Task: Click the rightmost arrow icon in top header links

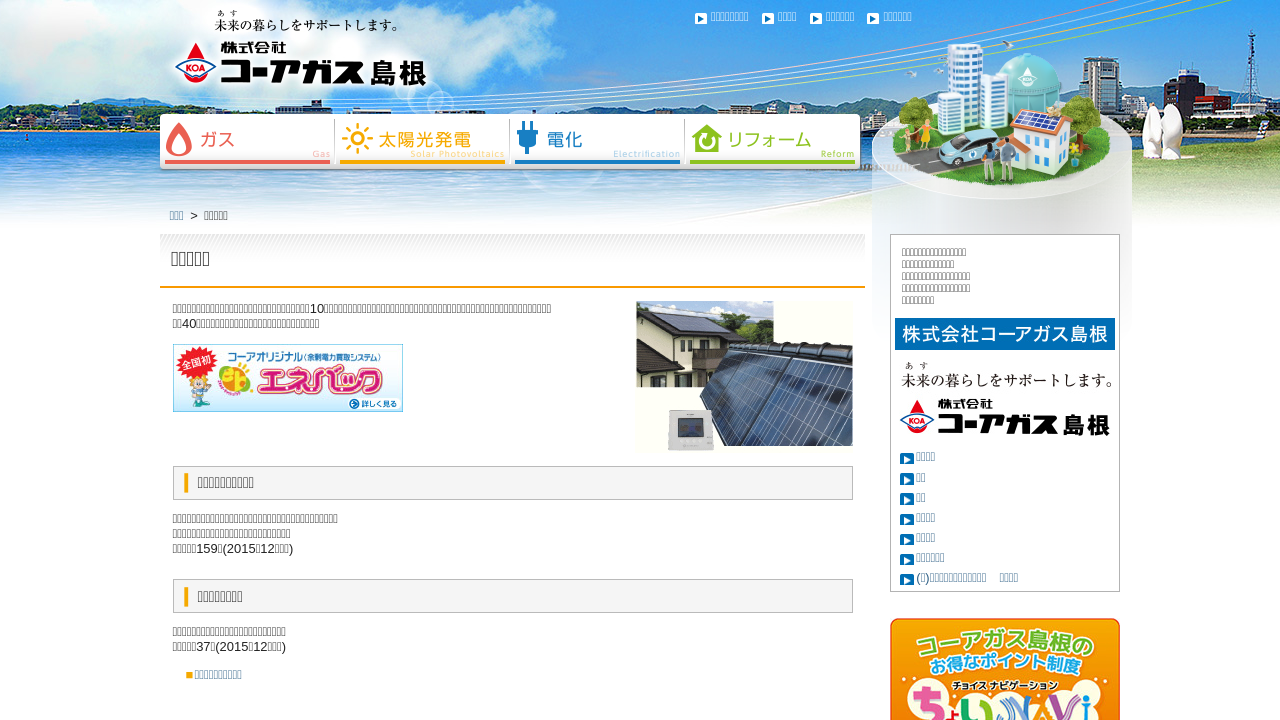Action: (x=873, y=18)
